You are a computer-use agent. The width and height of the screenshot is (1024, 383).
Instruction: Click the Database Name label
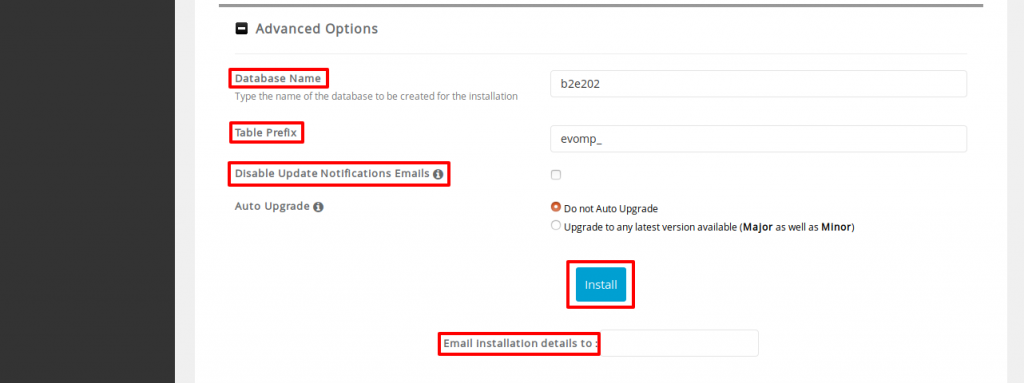click(x=278, y=78)
